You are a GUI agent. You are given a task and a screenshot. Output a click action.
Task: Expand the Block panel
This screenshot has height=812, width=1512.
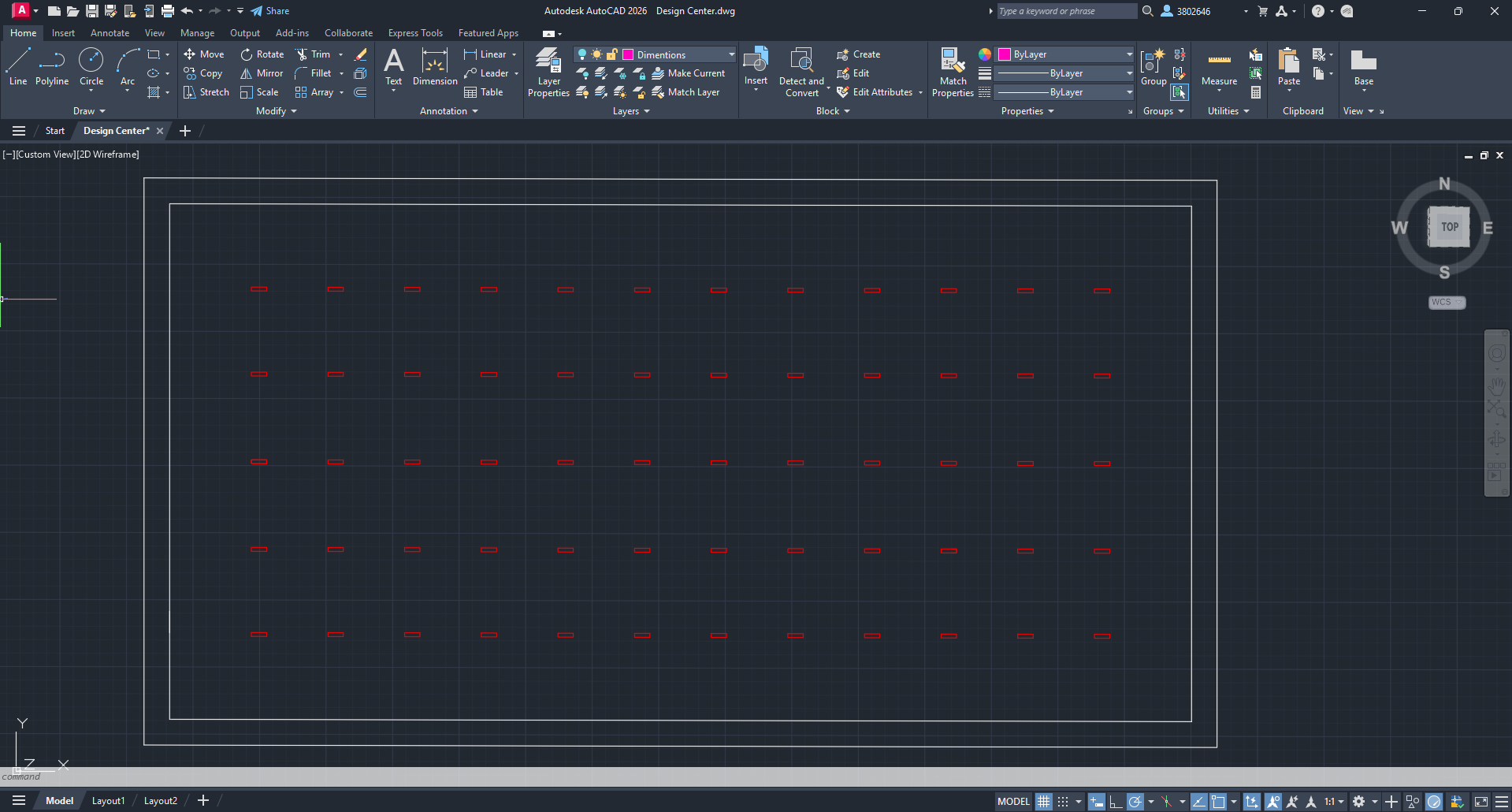tap(833, 111)
